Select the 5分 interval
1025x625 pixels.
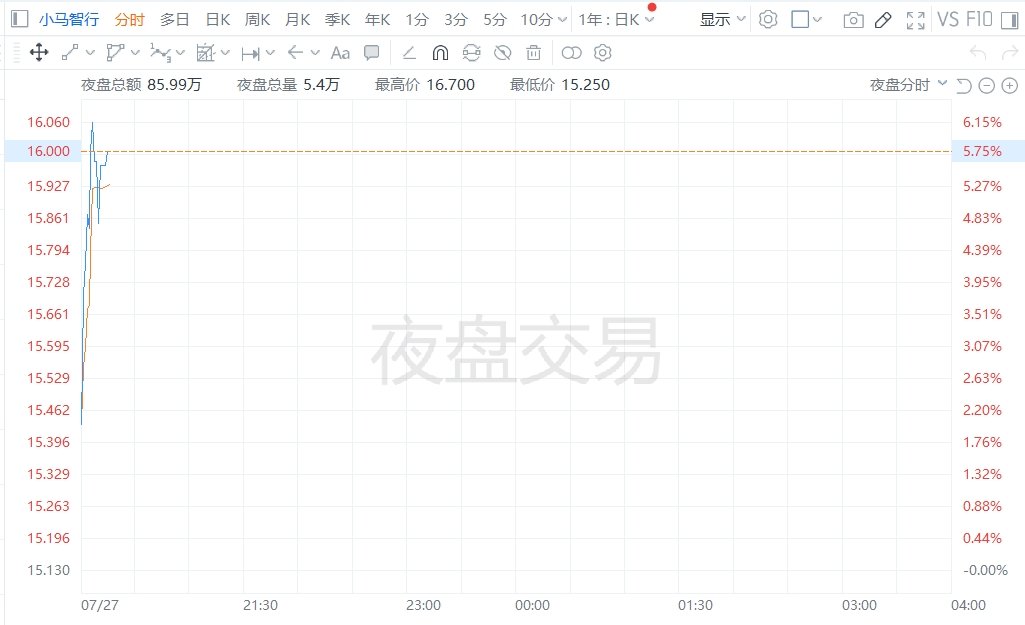[495, 20]
